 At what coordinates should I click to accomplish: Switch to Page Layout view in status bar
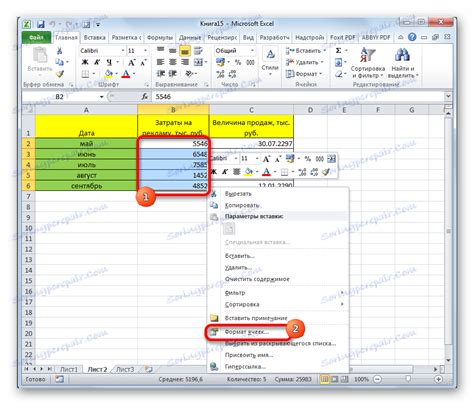pyautogui.click(x=334, y=379)
